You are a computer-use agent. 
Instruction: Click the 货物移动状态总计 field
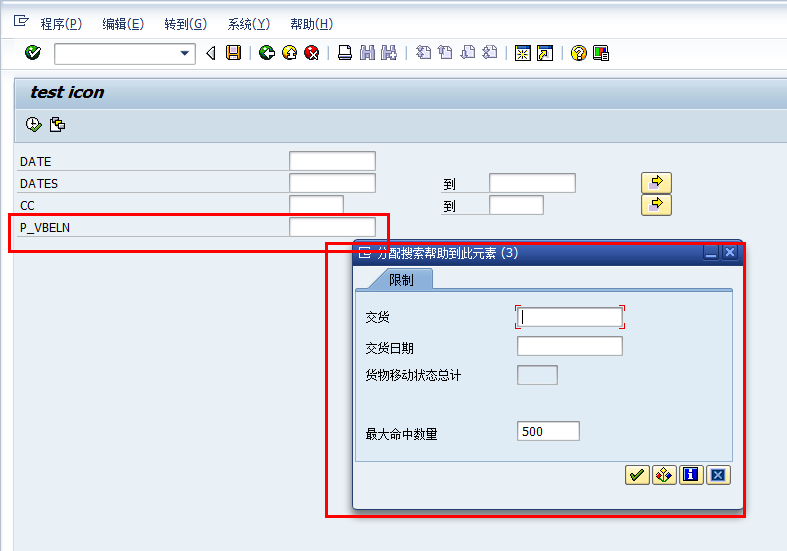tap(537, 375)
